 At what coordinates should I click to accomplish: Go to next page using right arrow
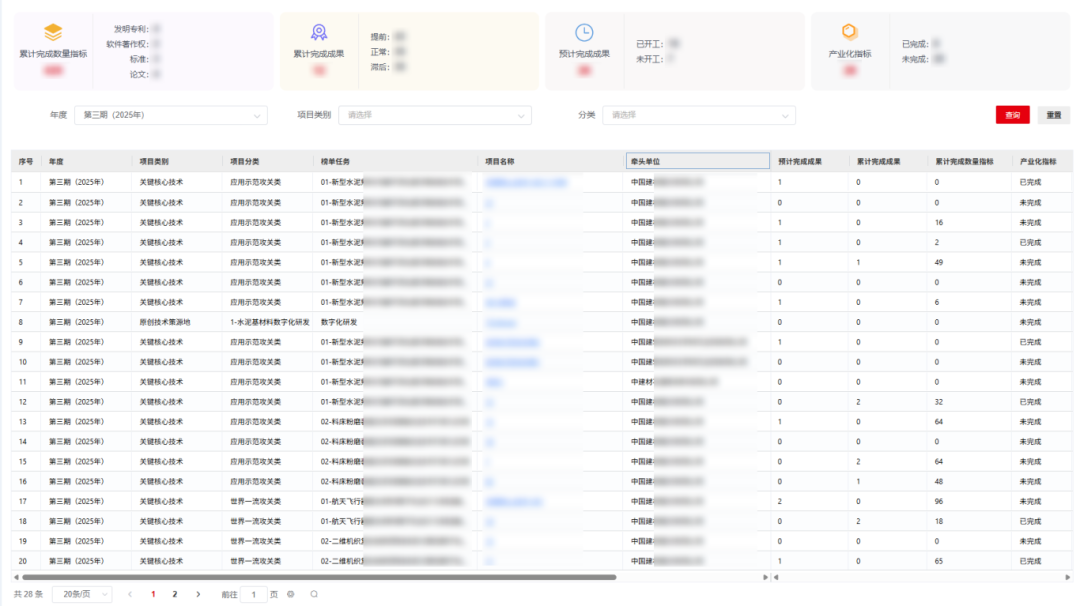[198, 594]
